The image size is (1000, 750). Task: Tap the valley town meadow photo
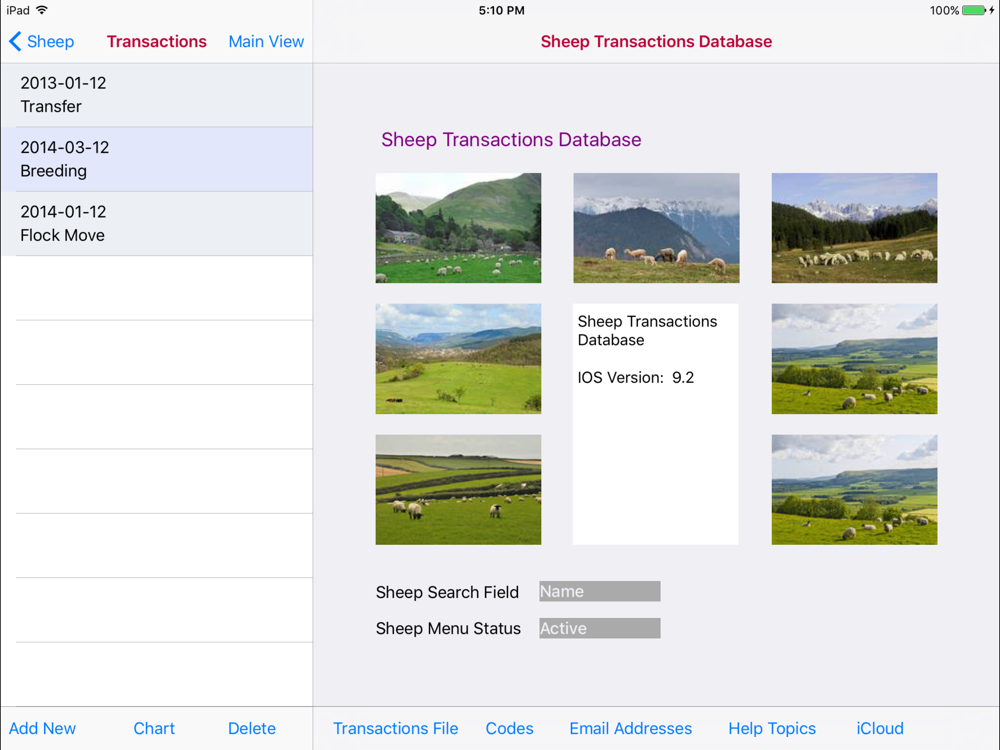pyautogui.click(x=458, y=358)
